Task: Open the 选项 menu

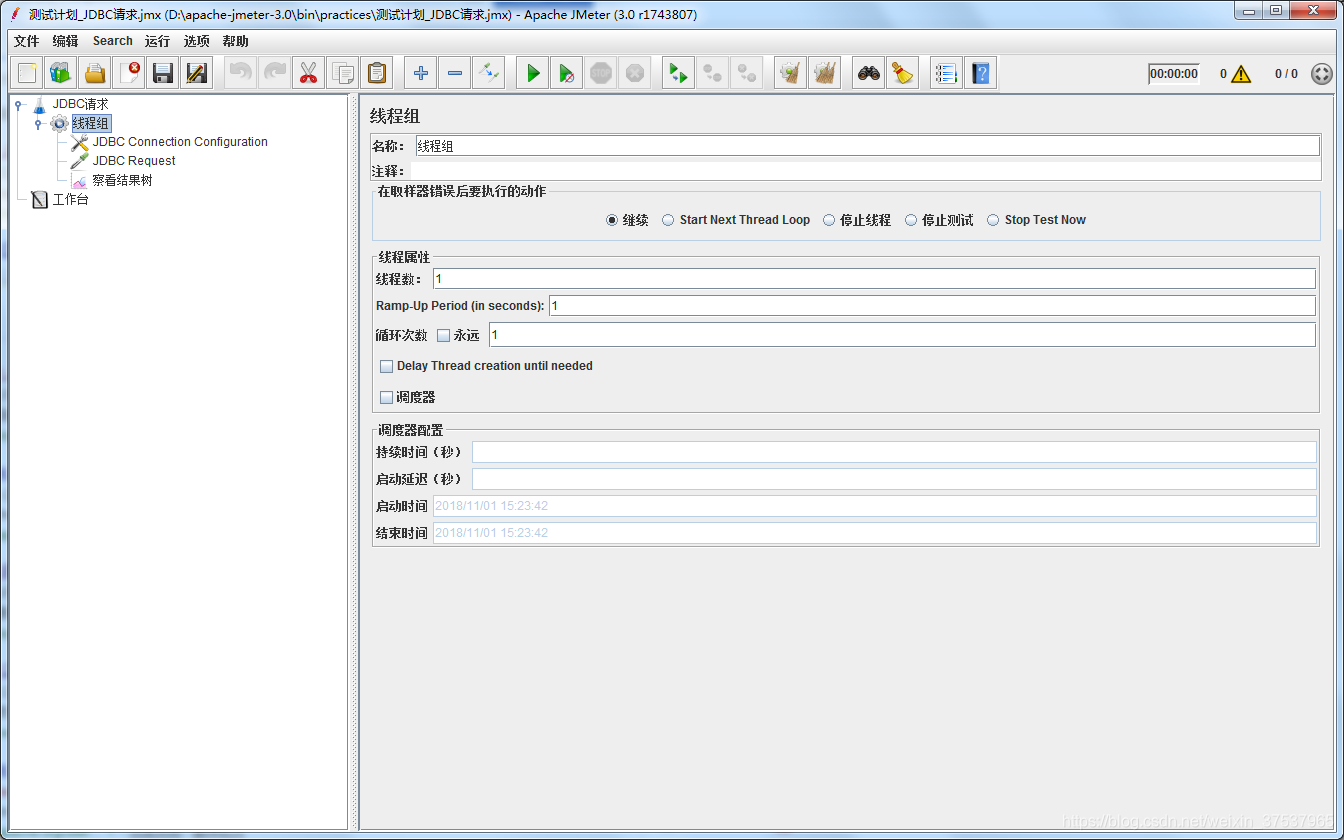Action: pyautogui.click(x=197, y=41)
